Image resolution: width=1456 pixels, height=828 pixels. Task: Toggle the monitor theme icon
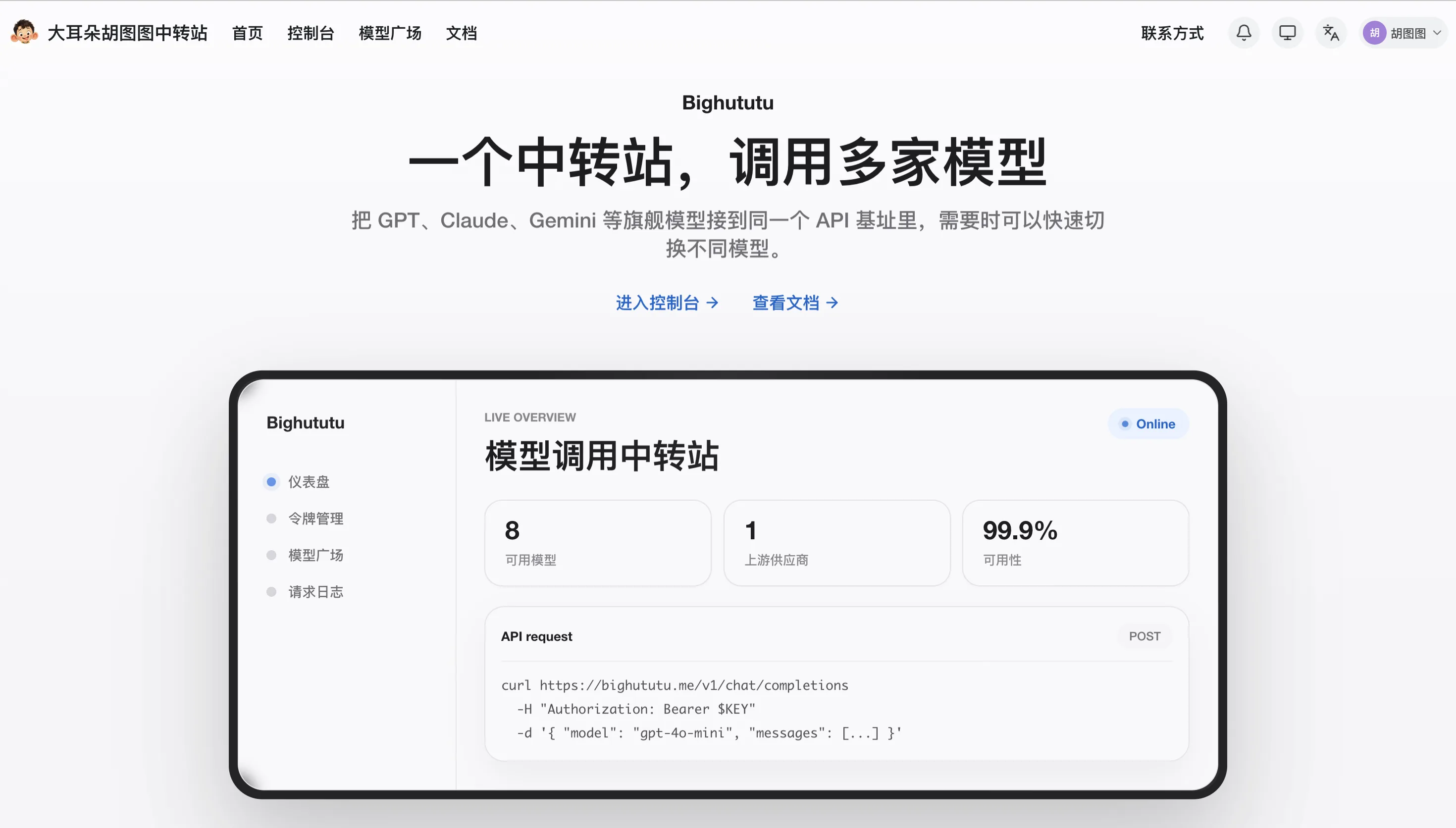pos(1287,33)
